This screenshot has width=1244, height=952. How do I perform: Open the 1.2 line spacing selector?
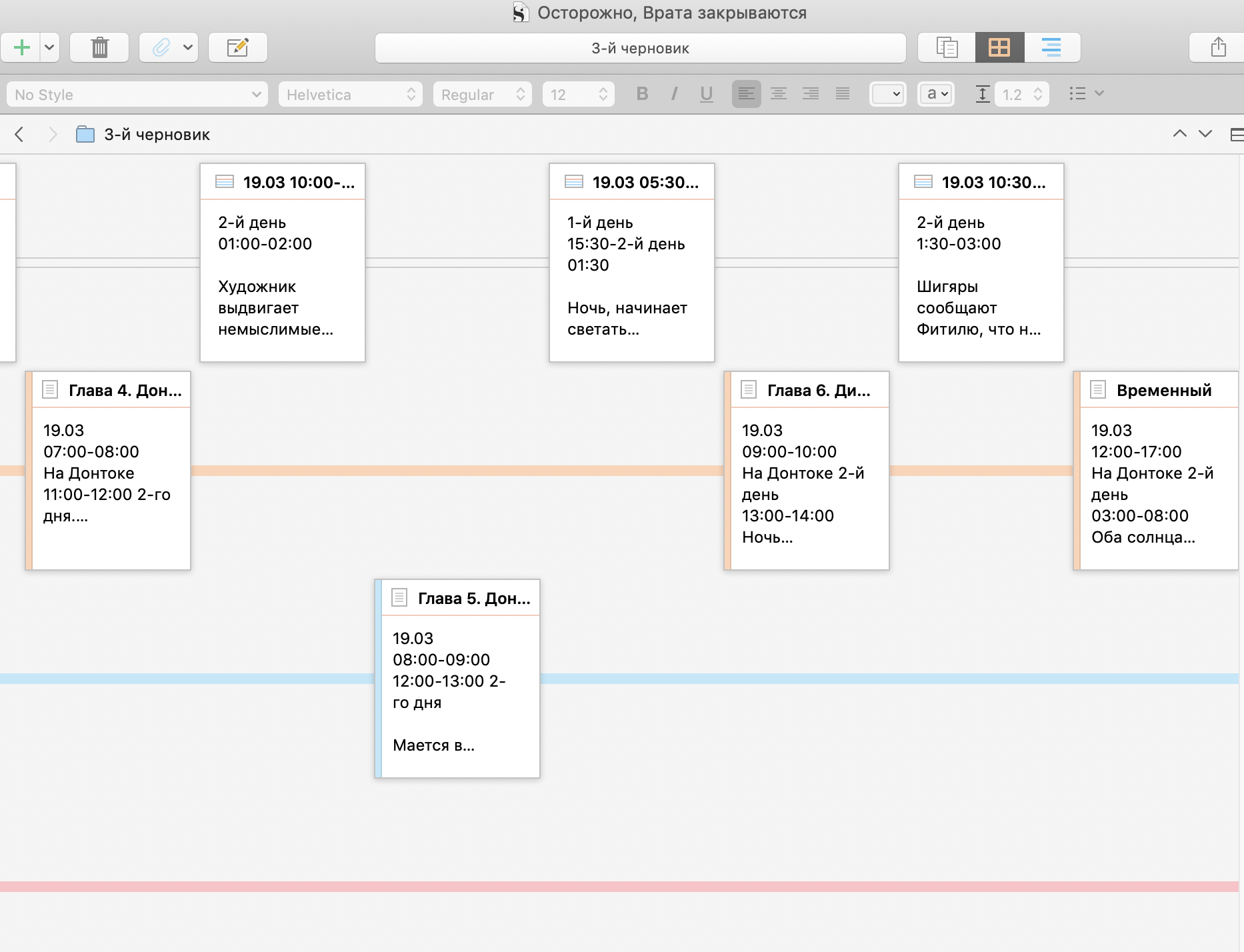pyautogui.click(x=1022, y=95)
